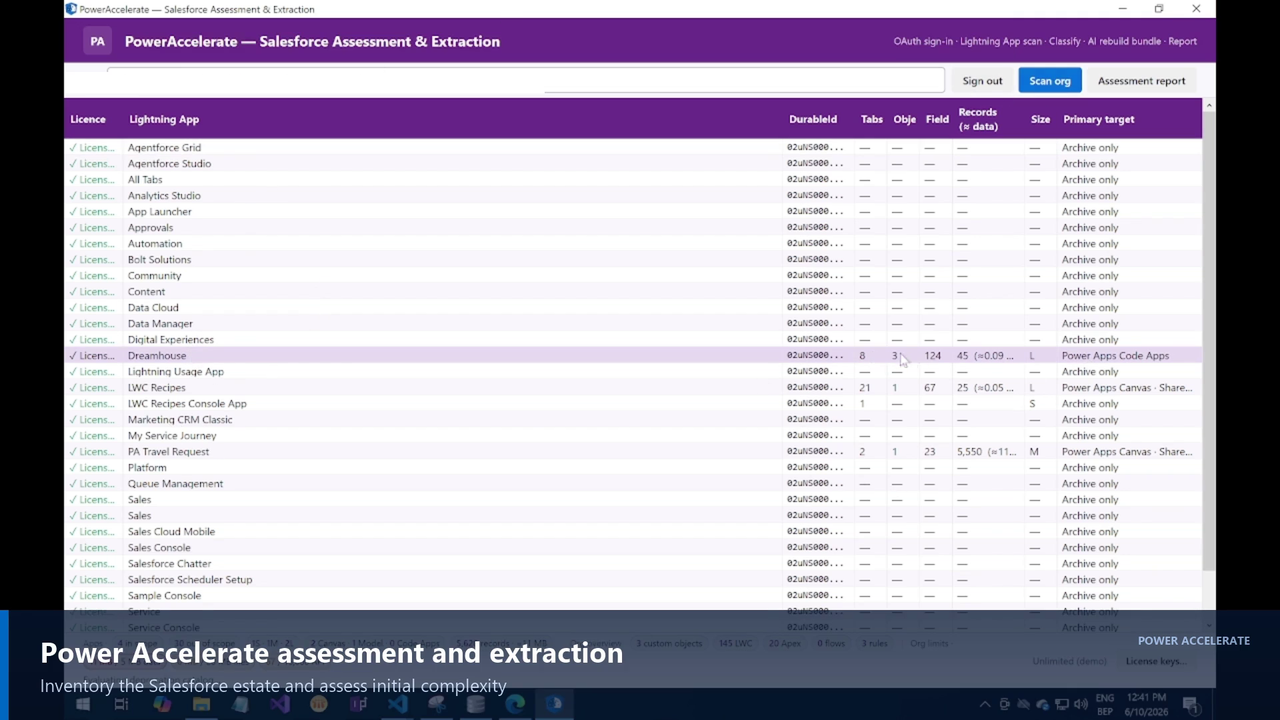Click the scrollbar up arrow of the app list

click(x=1208, y=105)
